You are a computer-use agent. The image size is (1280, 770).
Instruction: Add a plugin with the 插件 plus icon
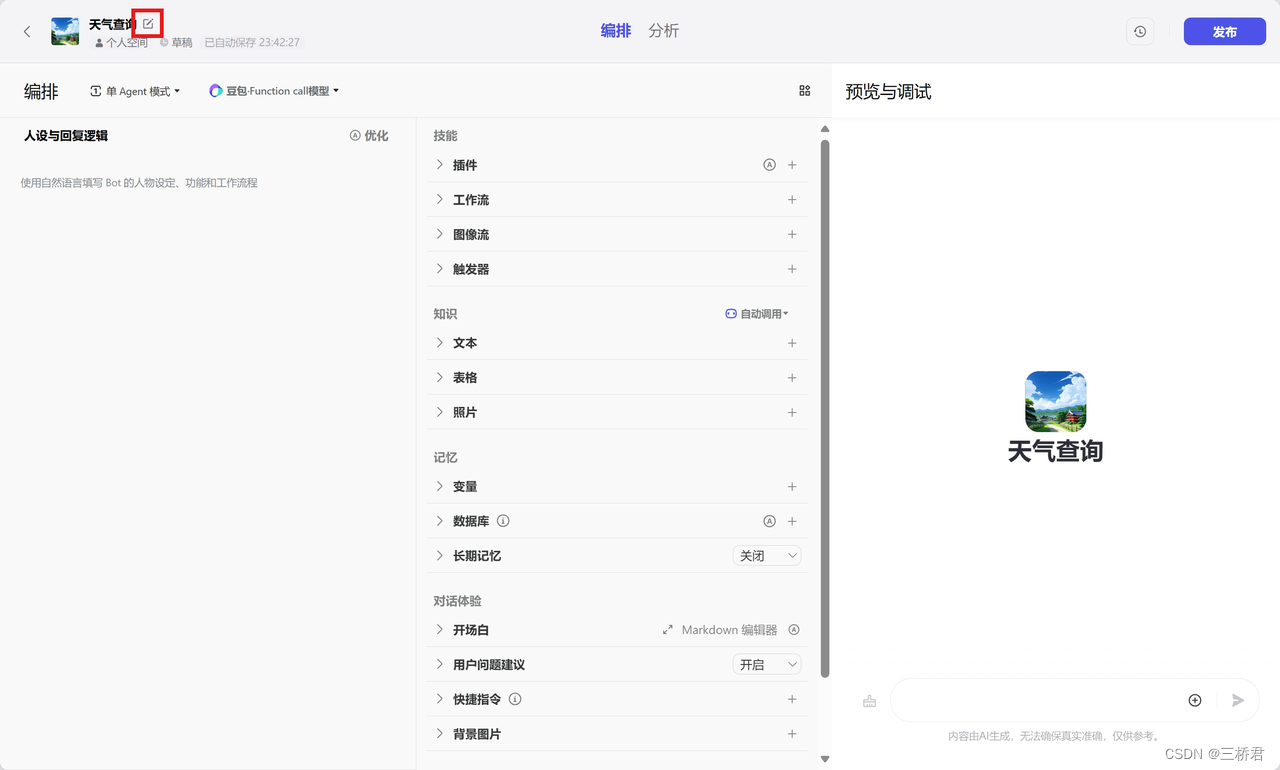(792, 165)
